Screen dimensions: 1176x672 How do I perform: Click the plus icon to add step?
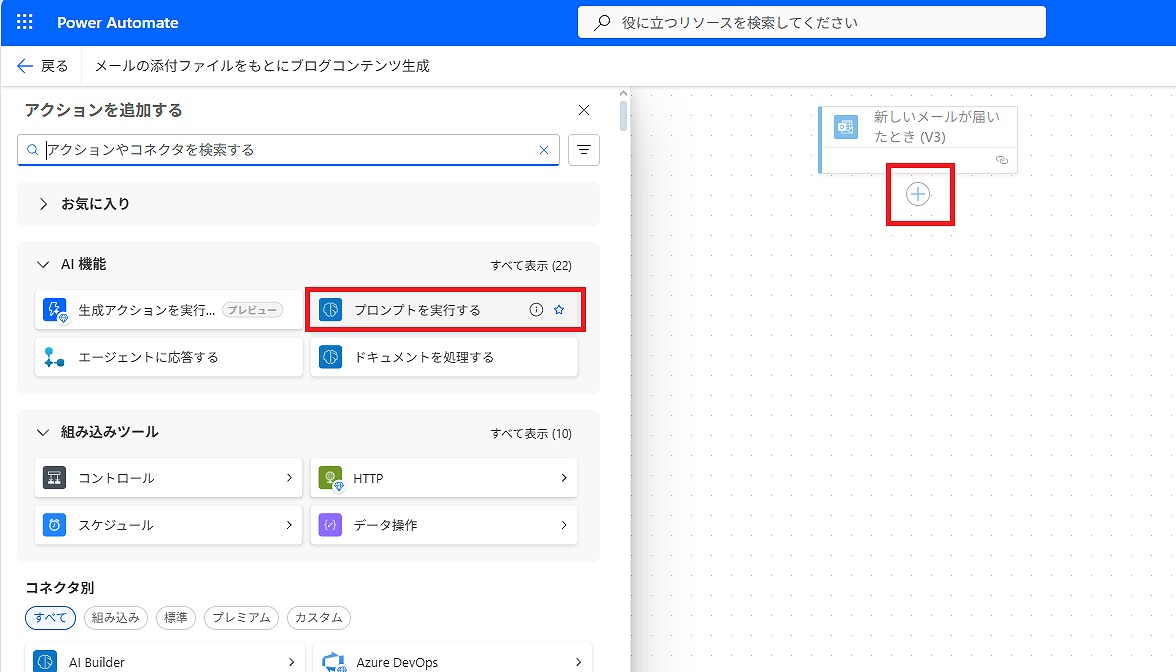[x=918, y=195]
